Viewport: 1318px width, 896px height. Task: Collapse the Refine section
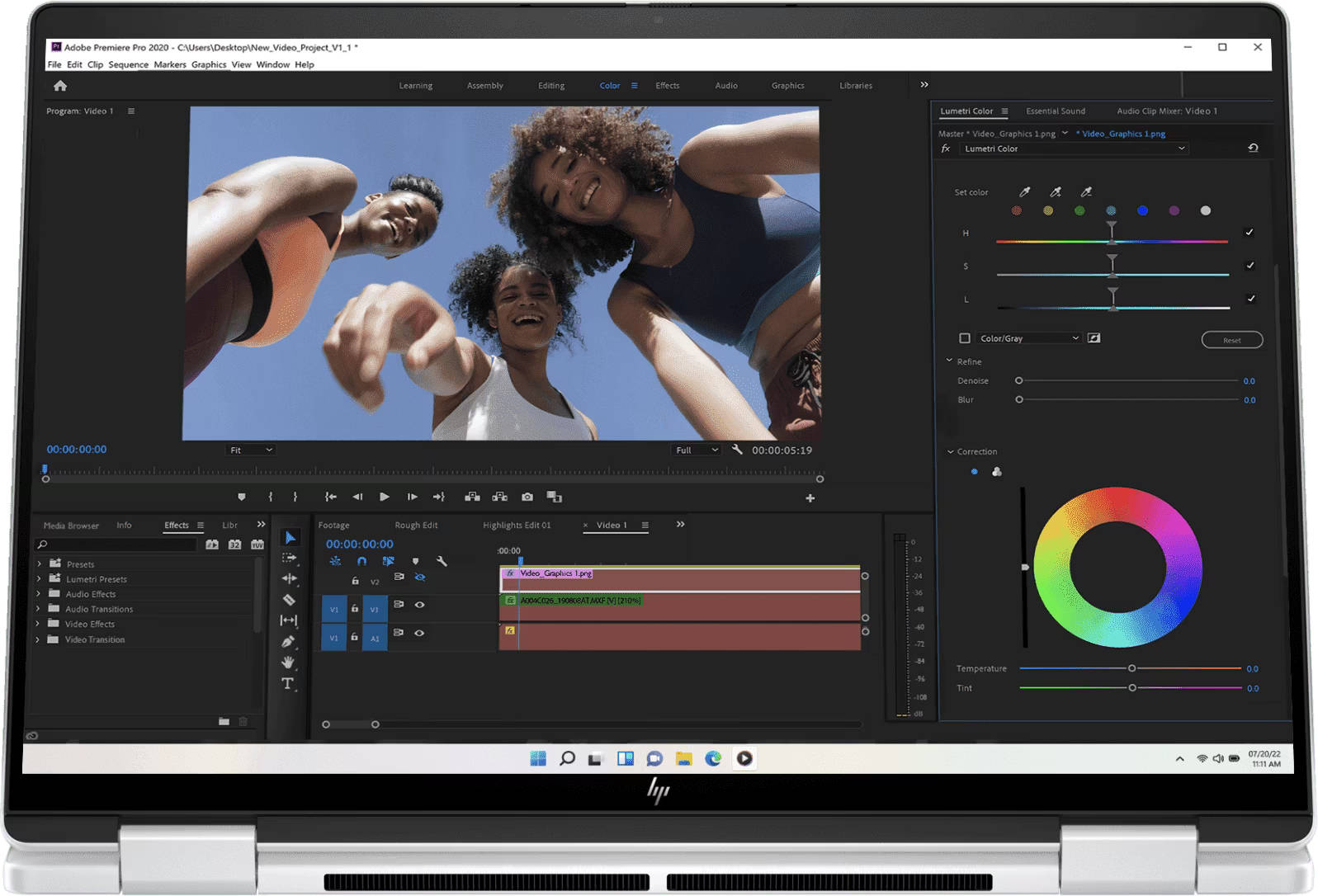pyautogui.click(x=949, y=361)
